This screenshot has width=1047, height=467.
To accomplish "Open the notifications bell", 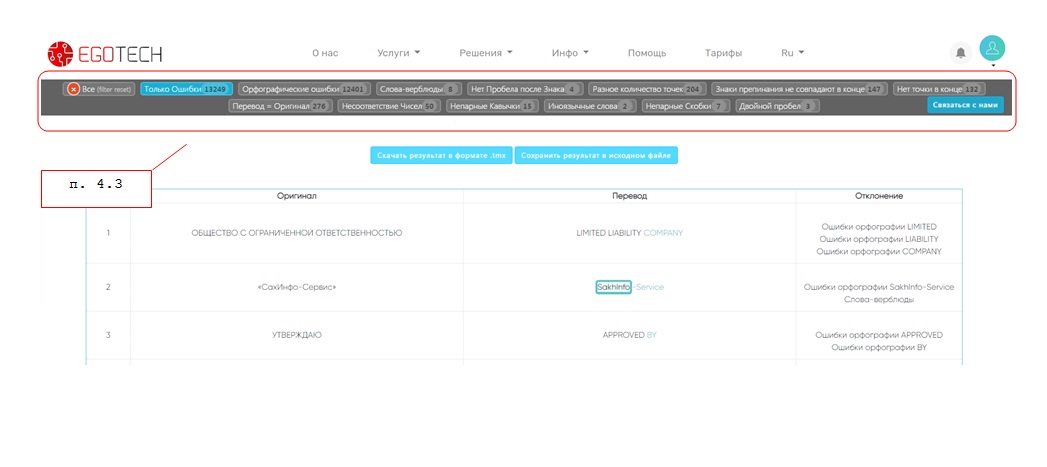I will click(960, 53).
